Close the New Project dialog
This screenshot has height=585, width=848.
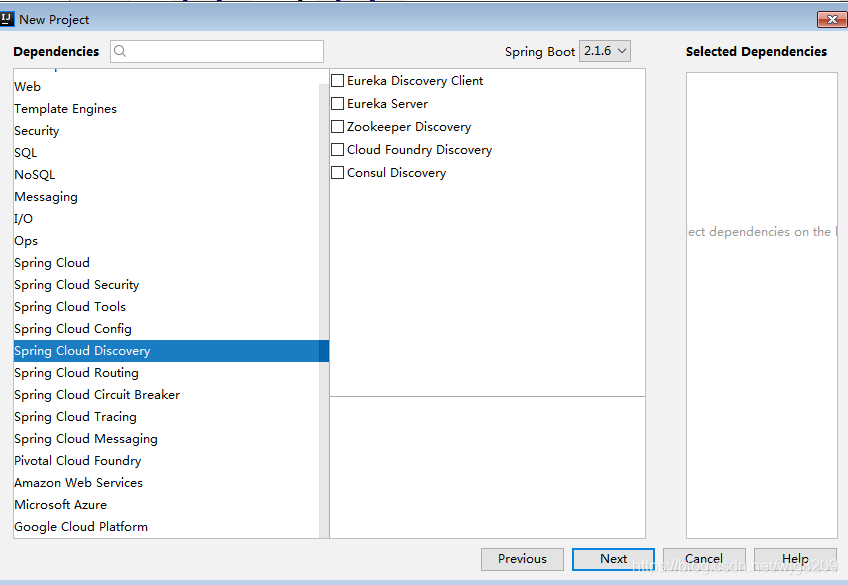click(x=832, y=20)
